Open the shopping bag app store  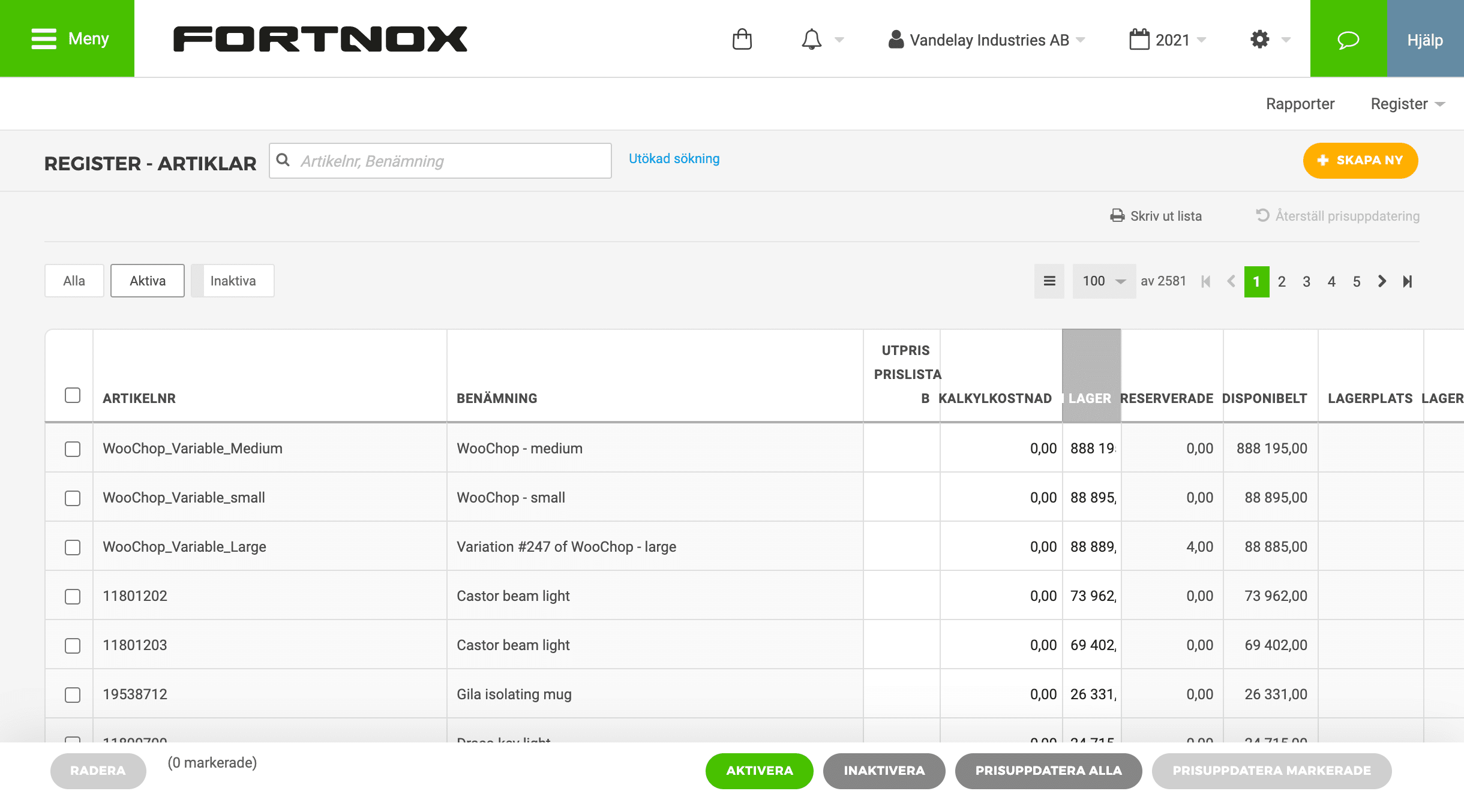[742, 38]
